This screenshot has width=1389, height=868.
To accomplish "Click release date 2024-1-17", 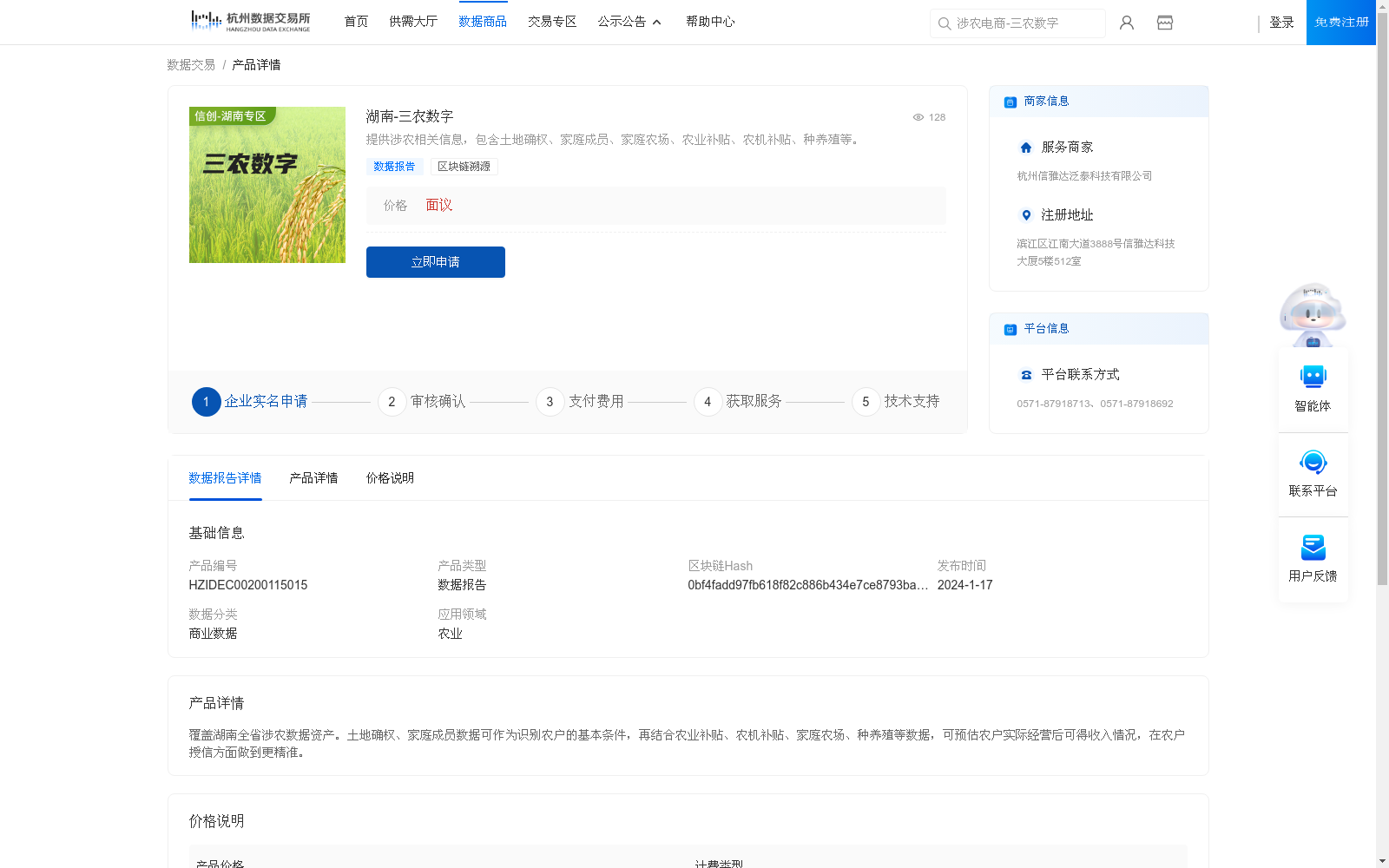I will pos(964,585).
